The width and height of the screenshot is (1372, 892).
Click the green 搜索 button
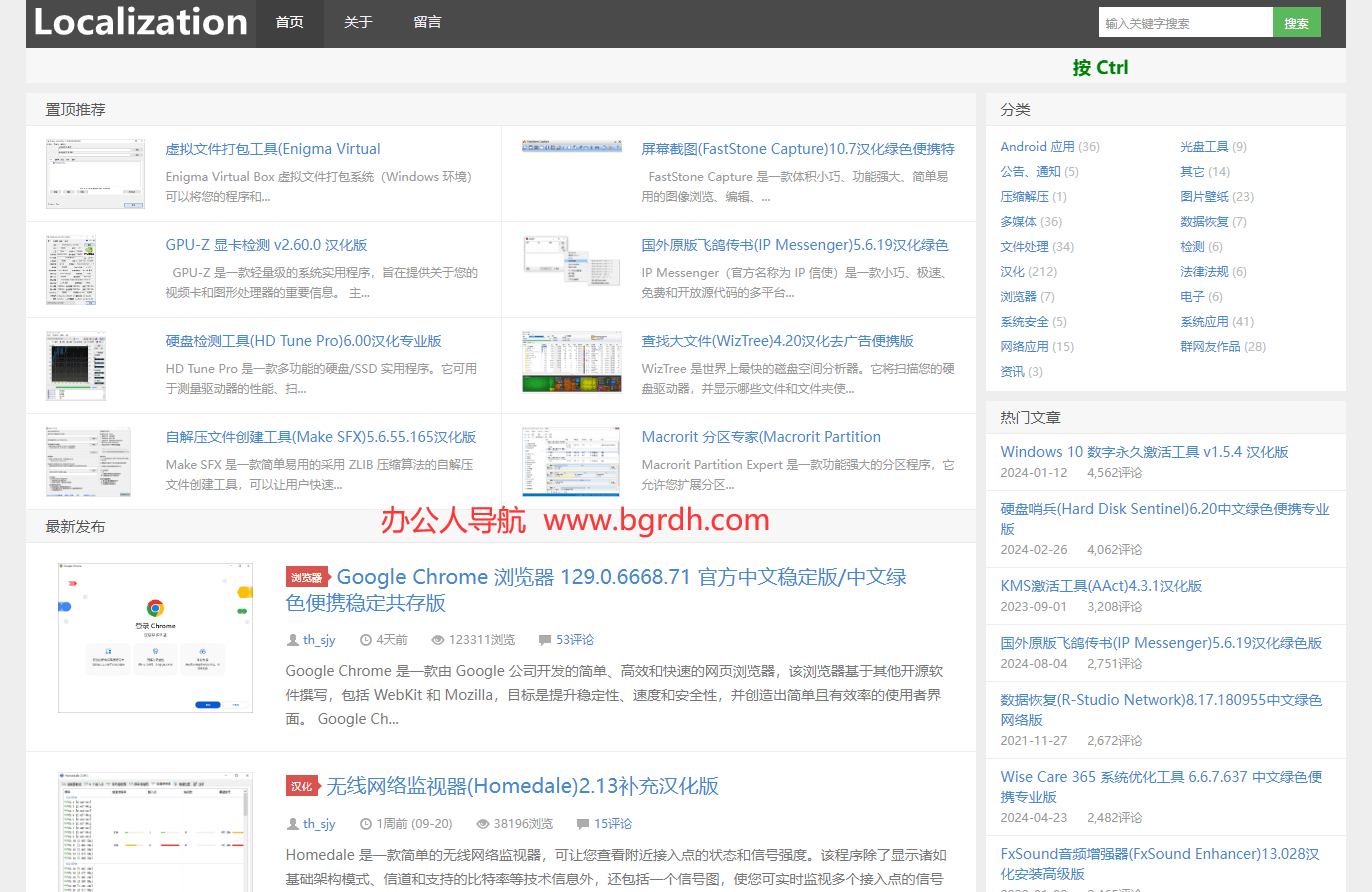click(1297, 23)
